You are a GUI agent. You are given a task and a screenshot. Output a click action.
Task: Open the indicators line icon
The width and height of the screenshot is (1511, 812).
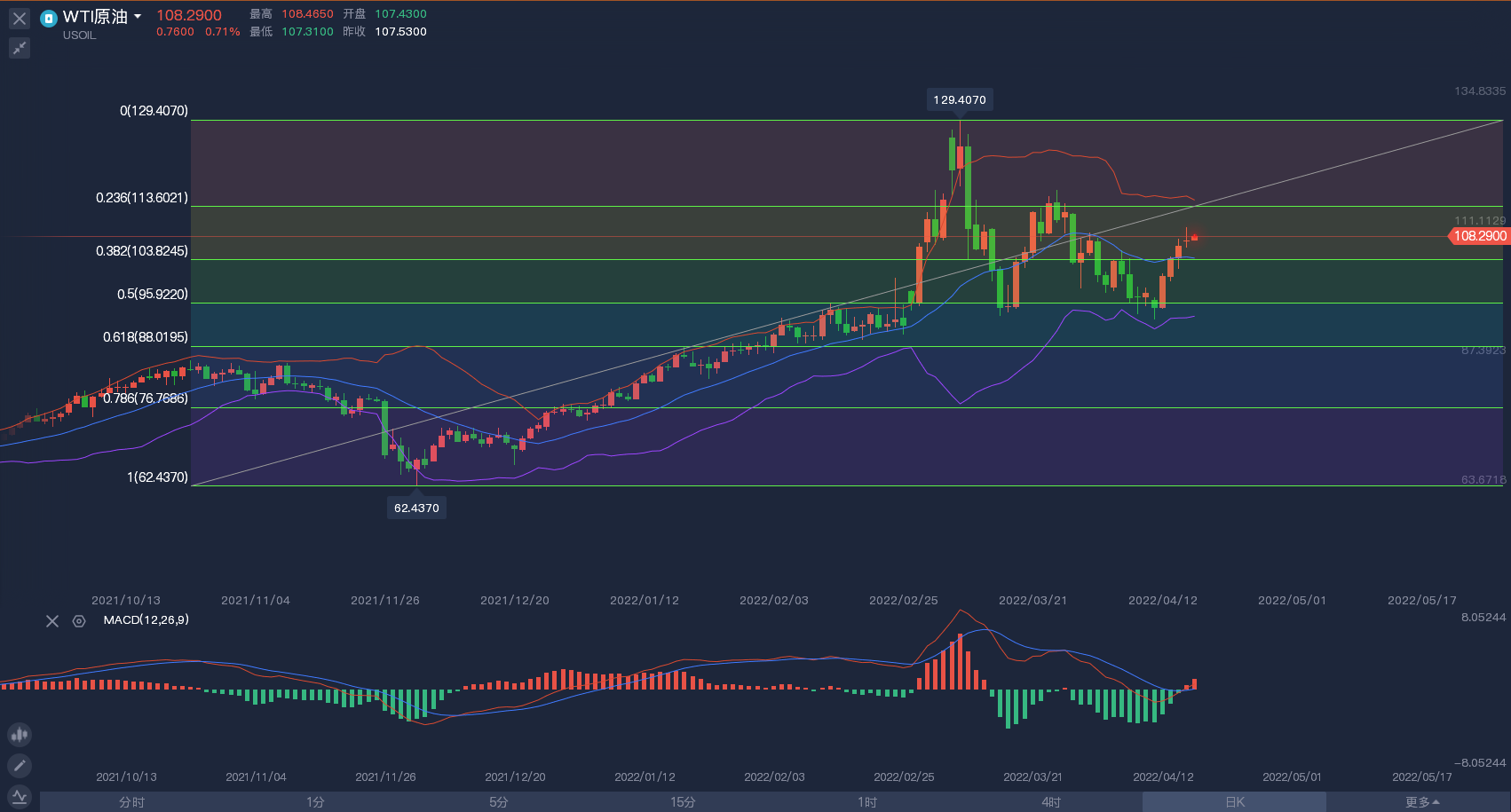20,796
